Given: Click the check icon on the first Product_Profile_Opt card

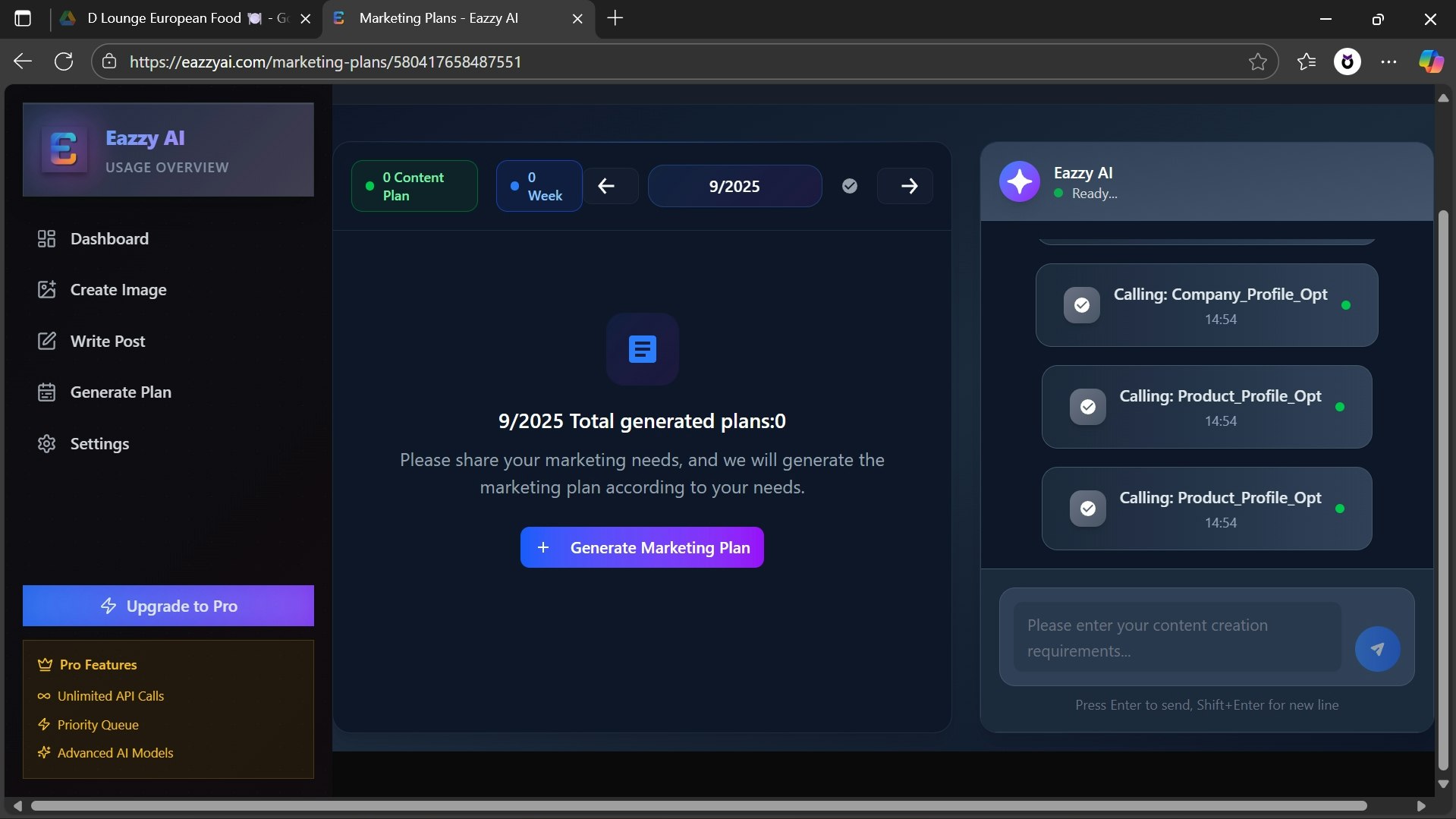Looking at the screenshot, I should pyautogui.click(x=1087, y=407).
